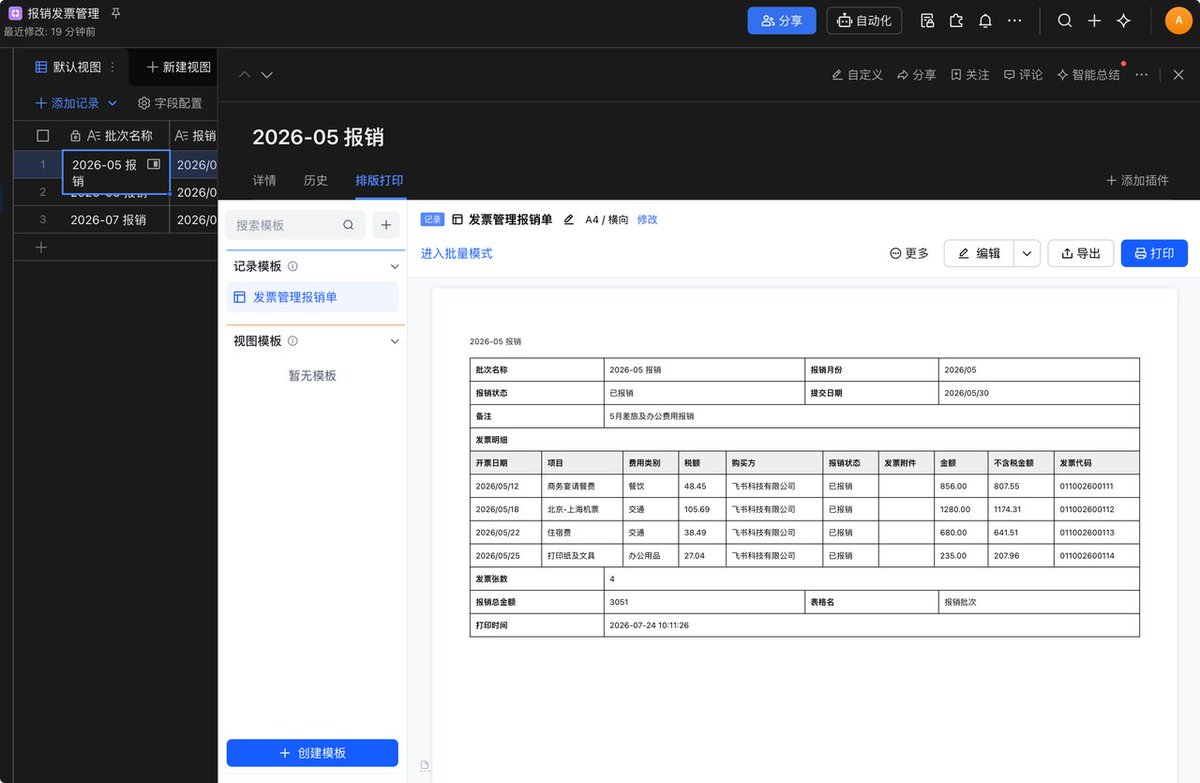Open 字段配置 settings
The image size is (1200, 783).
(x=170, y=103)
